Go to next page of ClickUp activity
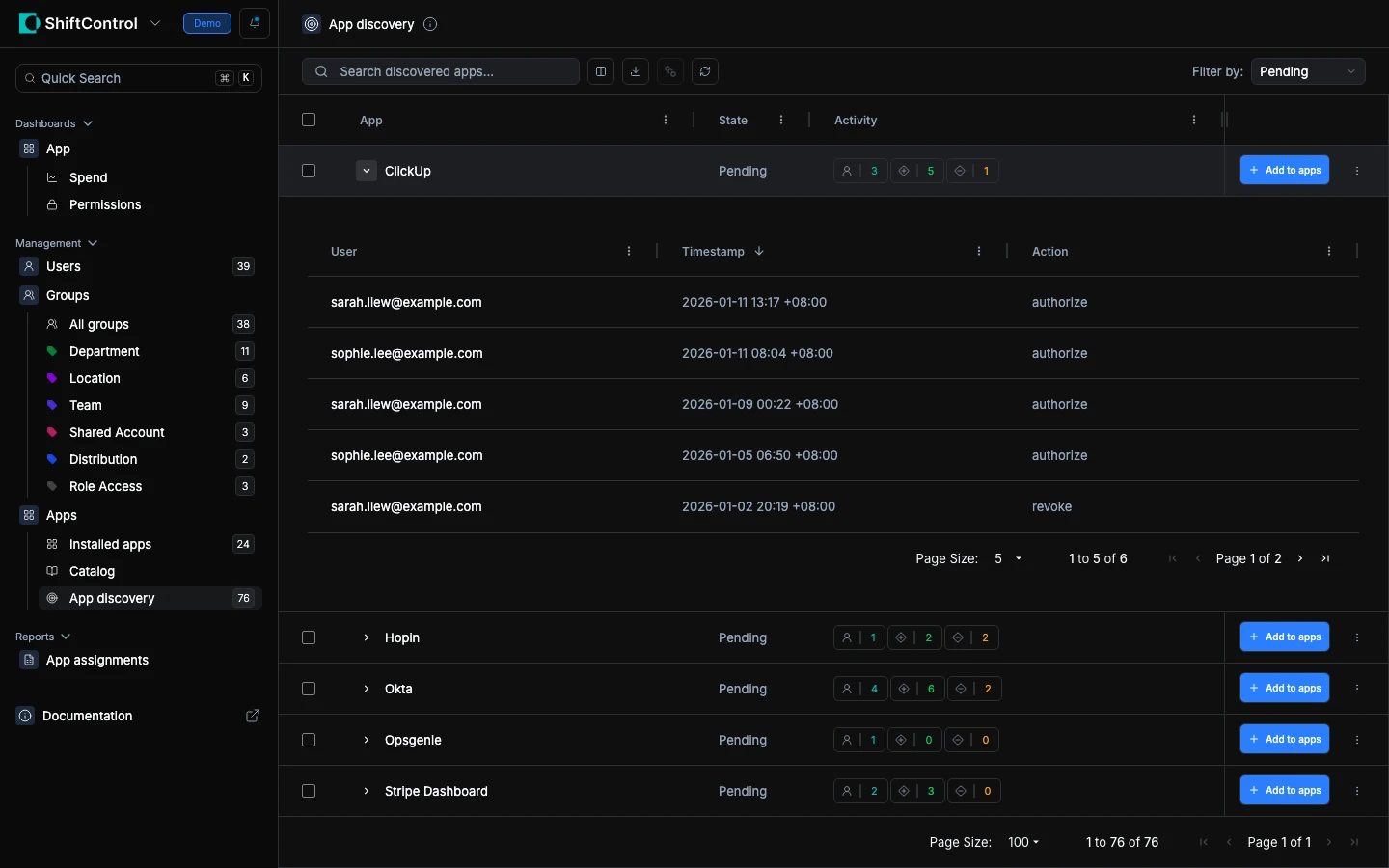This screenshot has height=868, width=1389. pyautogui.click(x=1300, y=558)
